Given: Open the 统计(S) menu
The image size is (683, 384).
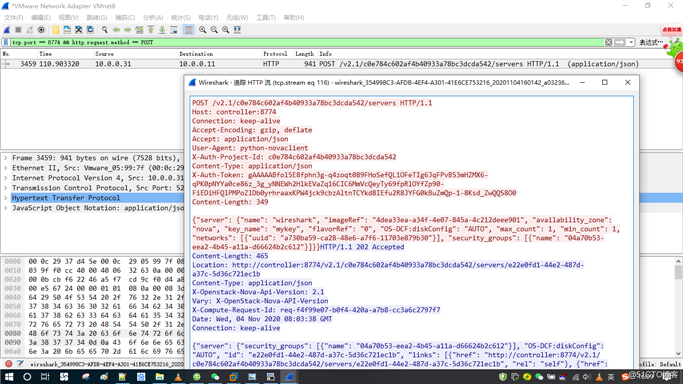Looking at the screenshot, I should (180, 17).
